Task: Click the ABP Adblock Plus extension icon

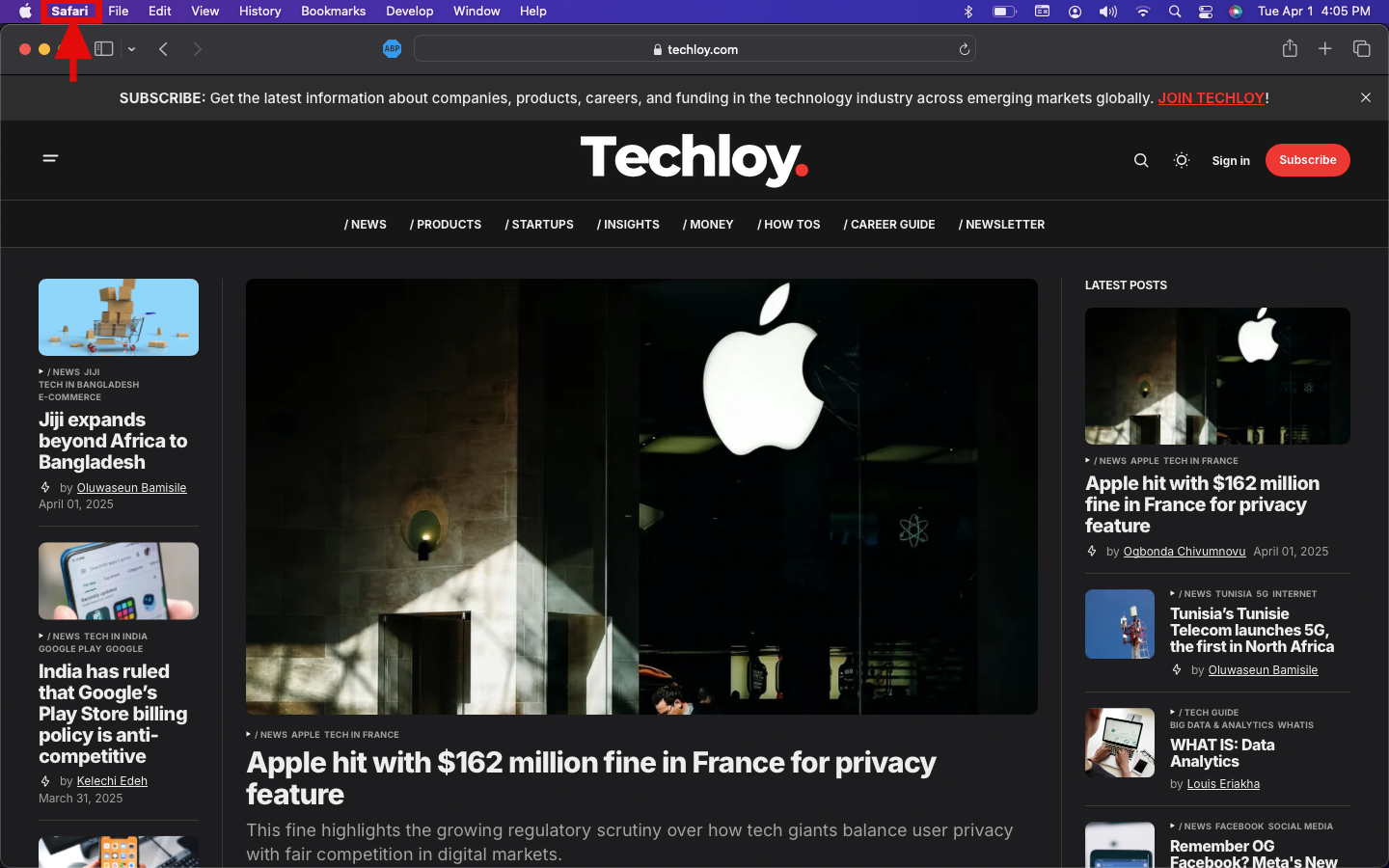Action: pyautogui.click(x=392, y=49)
